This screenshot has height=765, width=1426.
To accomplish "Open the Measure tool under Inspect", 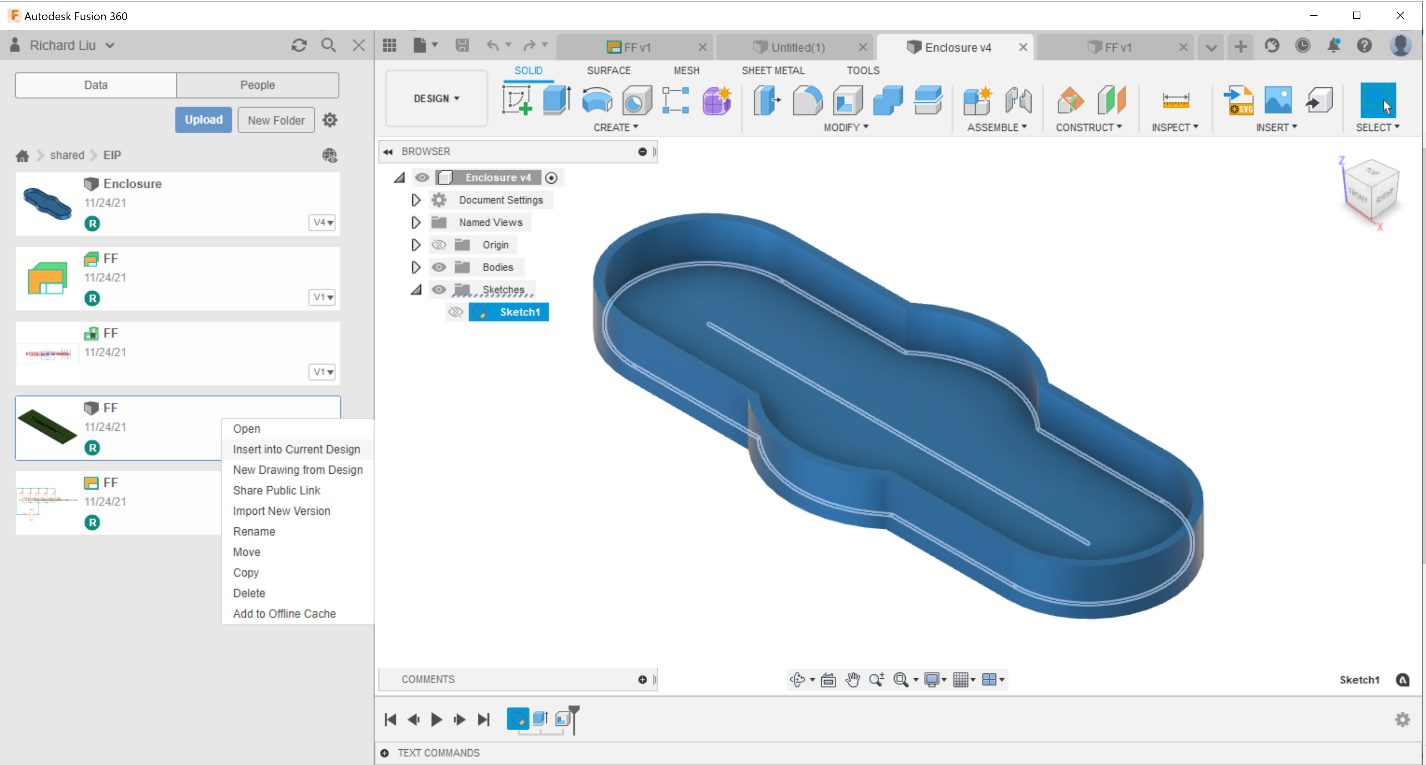I will [1174, 97].
